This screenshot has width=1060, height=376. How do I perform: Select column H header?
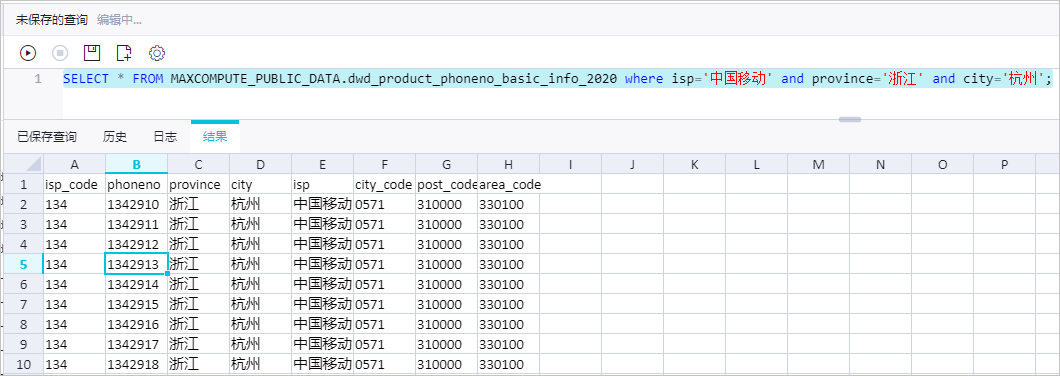[508, 164]
